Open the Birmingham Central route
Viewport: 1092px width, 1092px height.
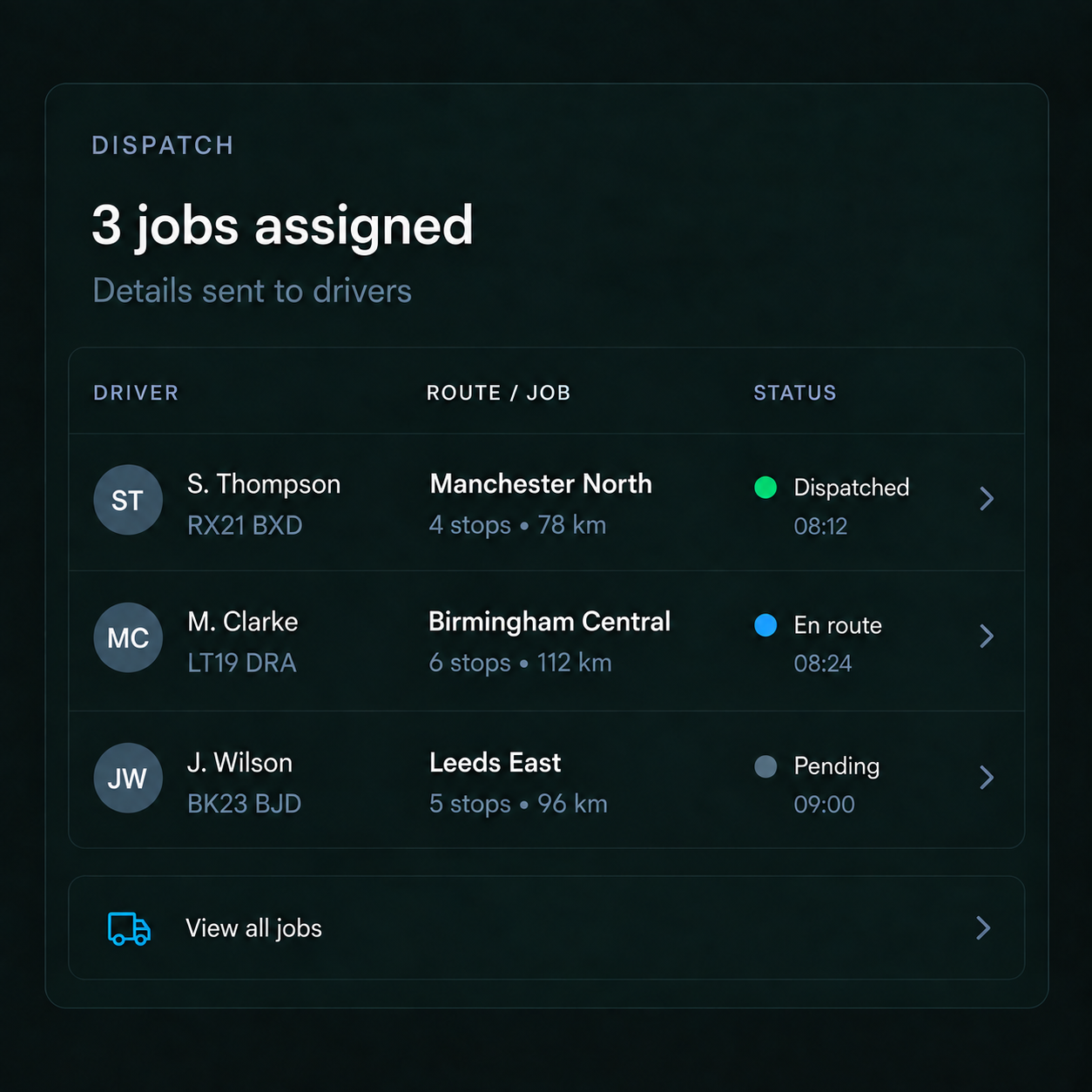[549, 622]
